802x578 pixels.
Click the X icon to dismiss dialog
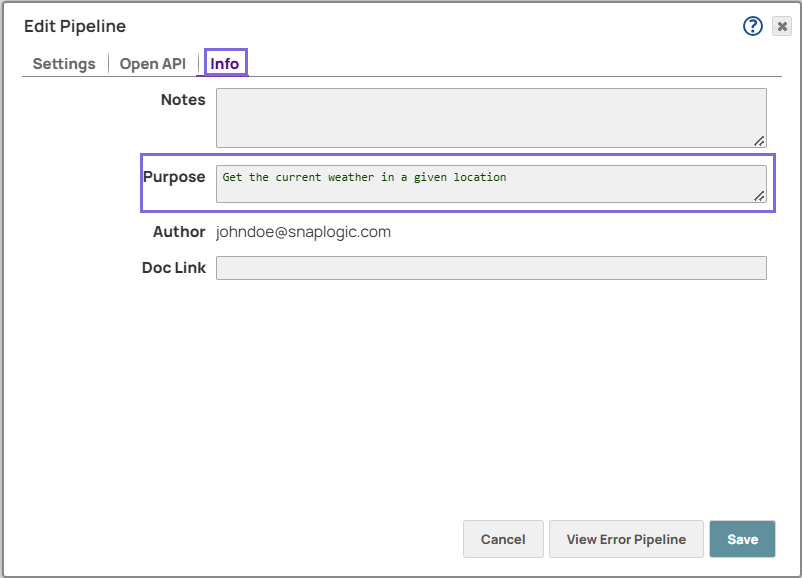781,26
